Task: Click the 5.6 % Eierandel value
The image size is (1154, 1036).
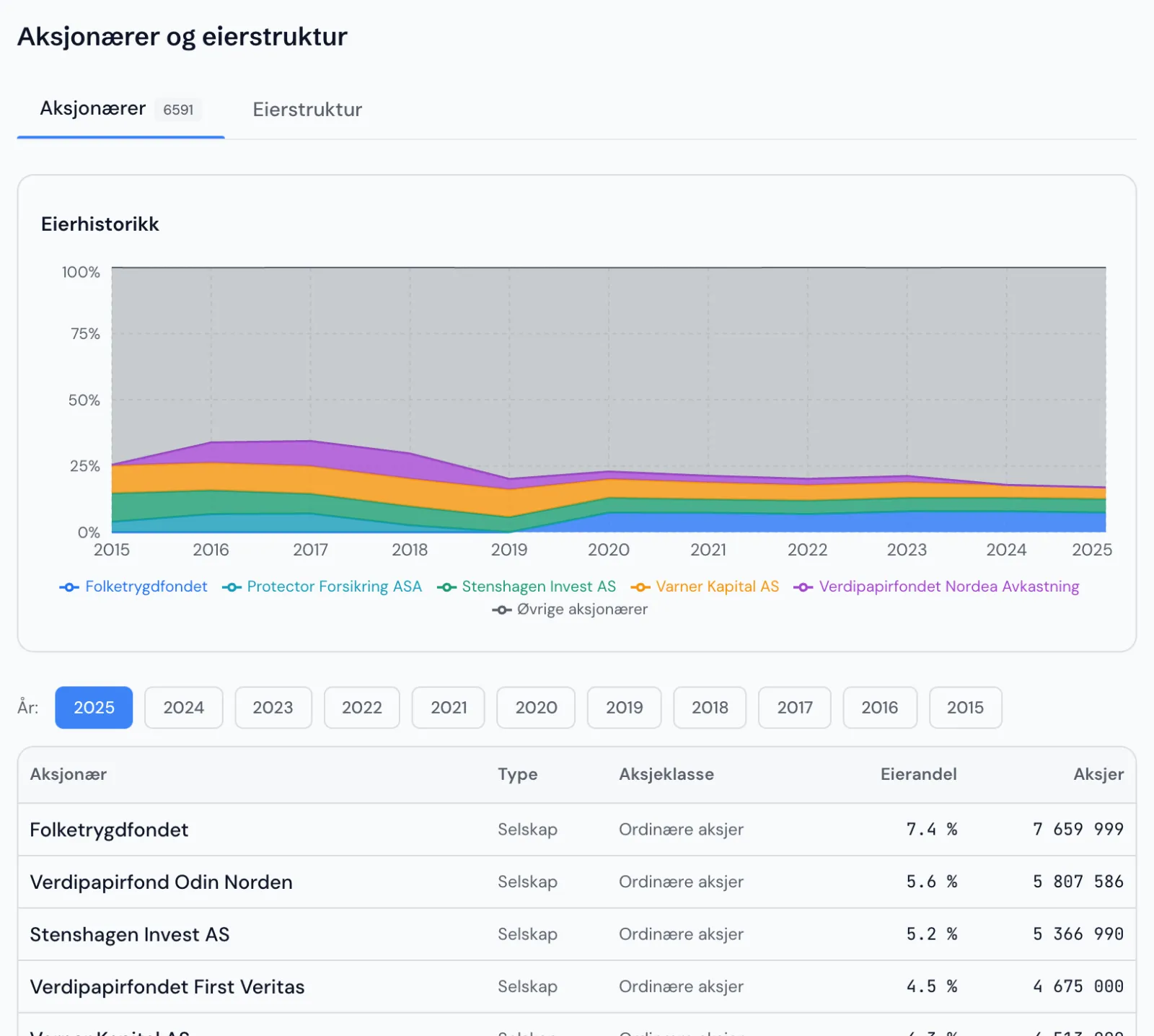Action: point(932,882)
